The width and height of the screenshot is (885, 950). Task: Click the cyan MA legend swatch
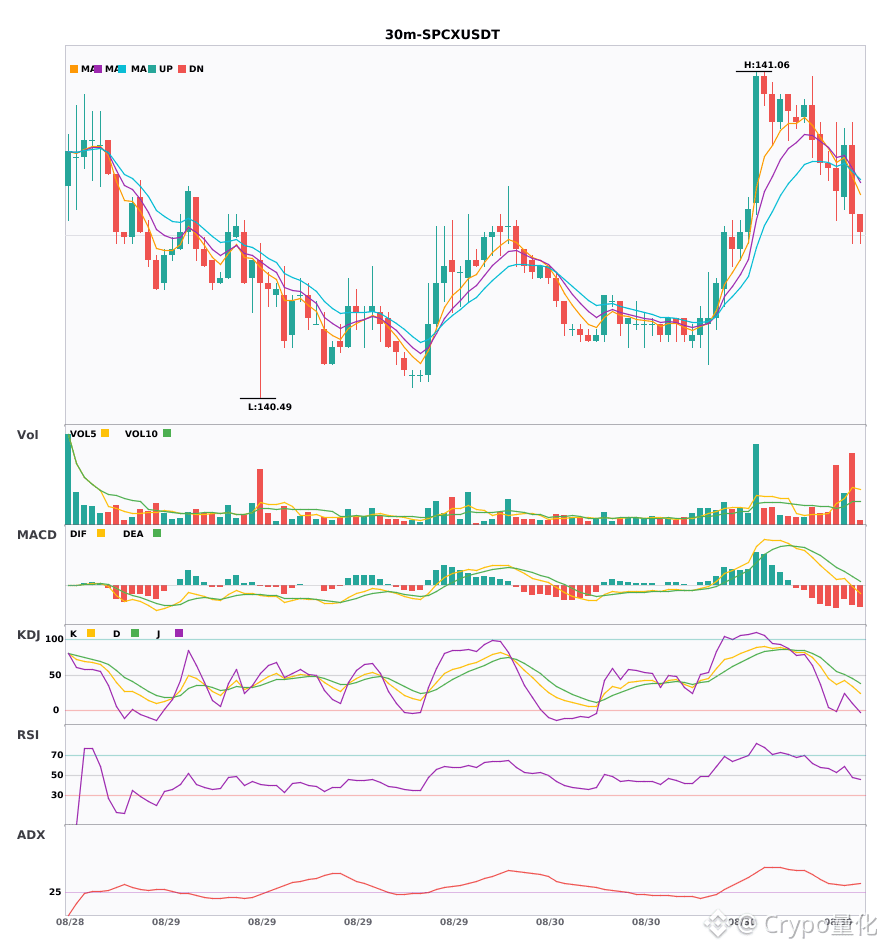tap(122, 69)
